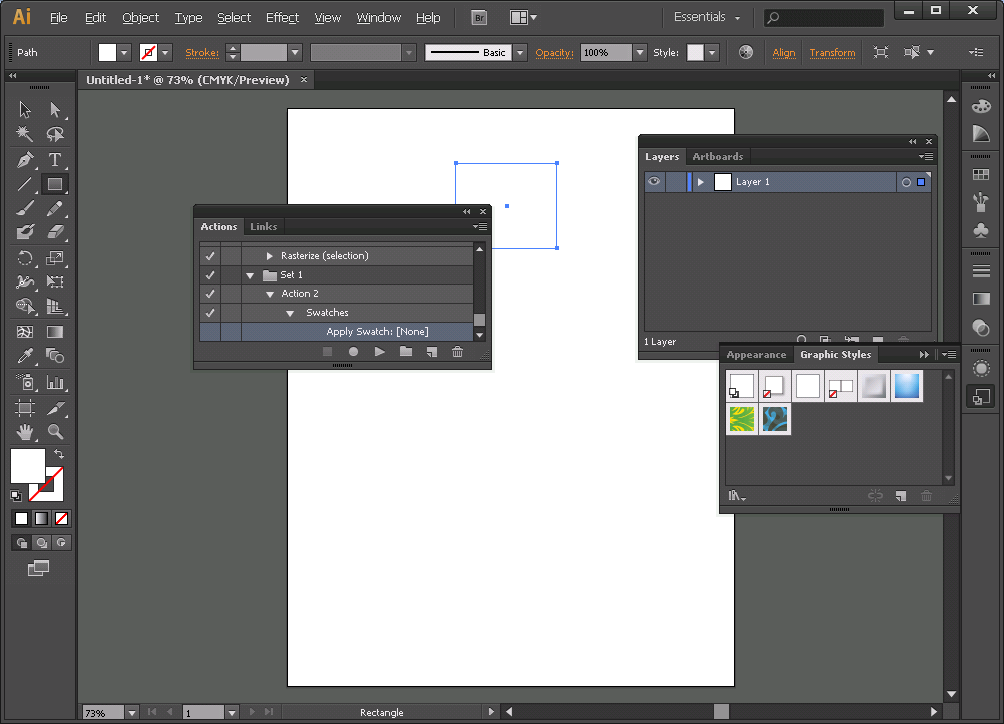Expand Layer 1 contents
This screenshot has width=1004, height=724.
click(701, 182)
